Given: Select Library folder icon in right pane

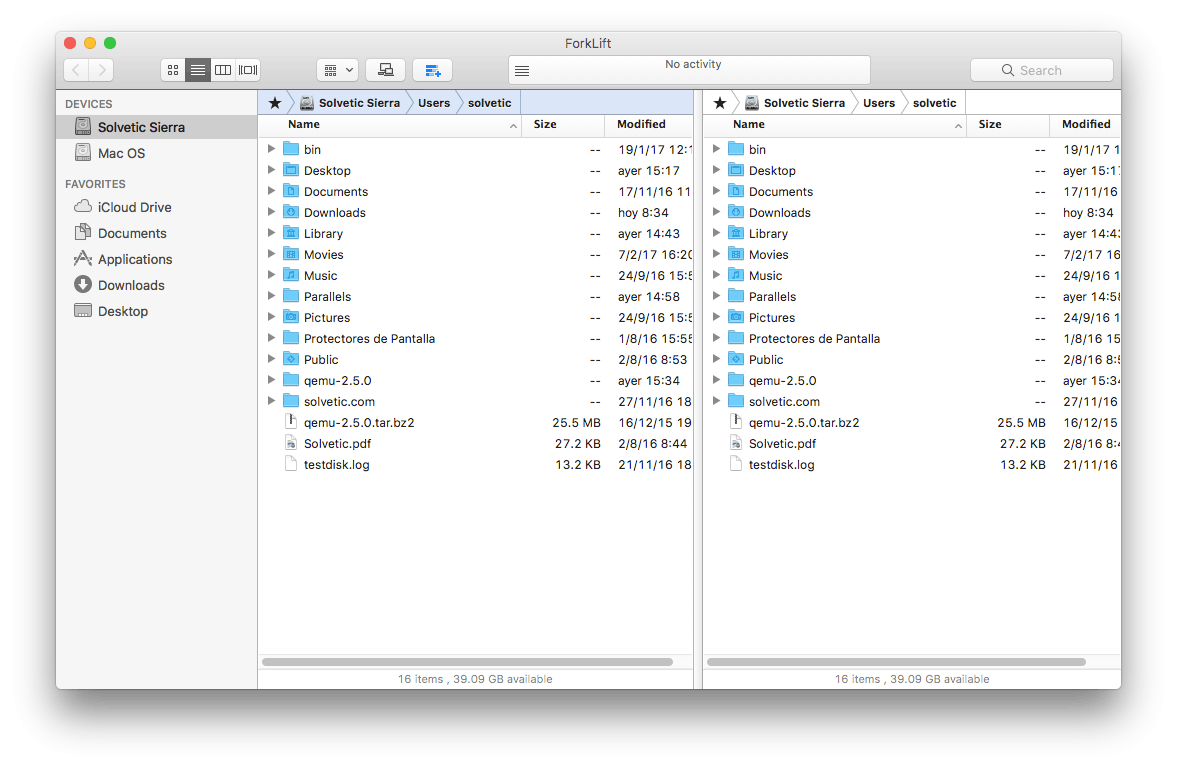Looking at the screenshot, I should click(x=736, y=233).
